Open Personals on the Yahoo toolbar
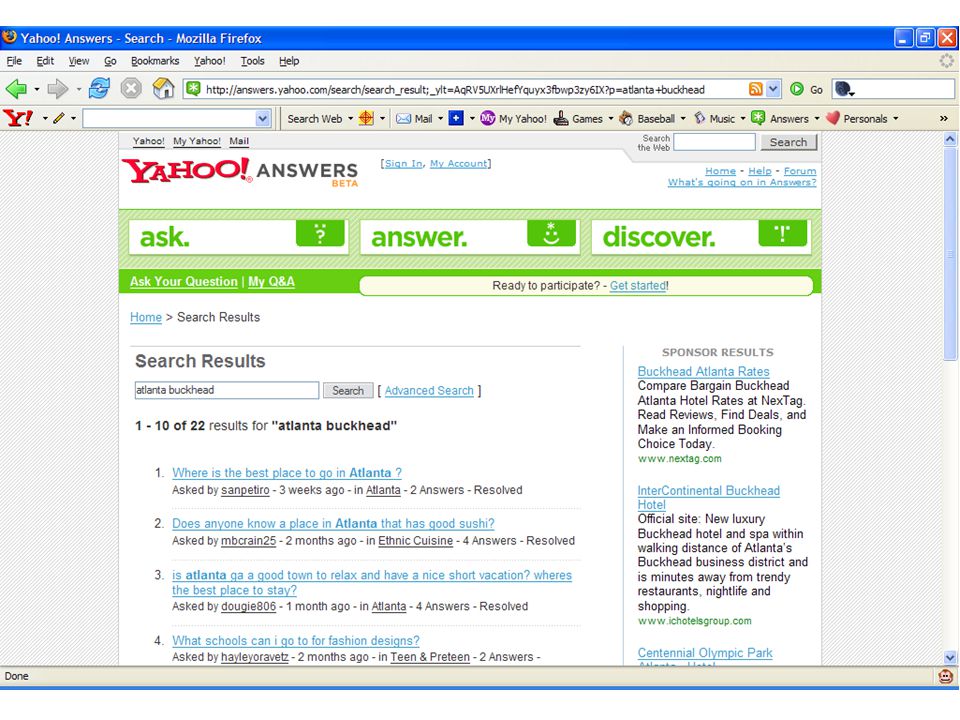Viewport: 960px width, 720px height. click(857, 119)
